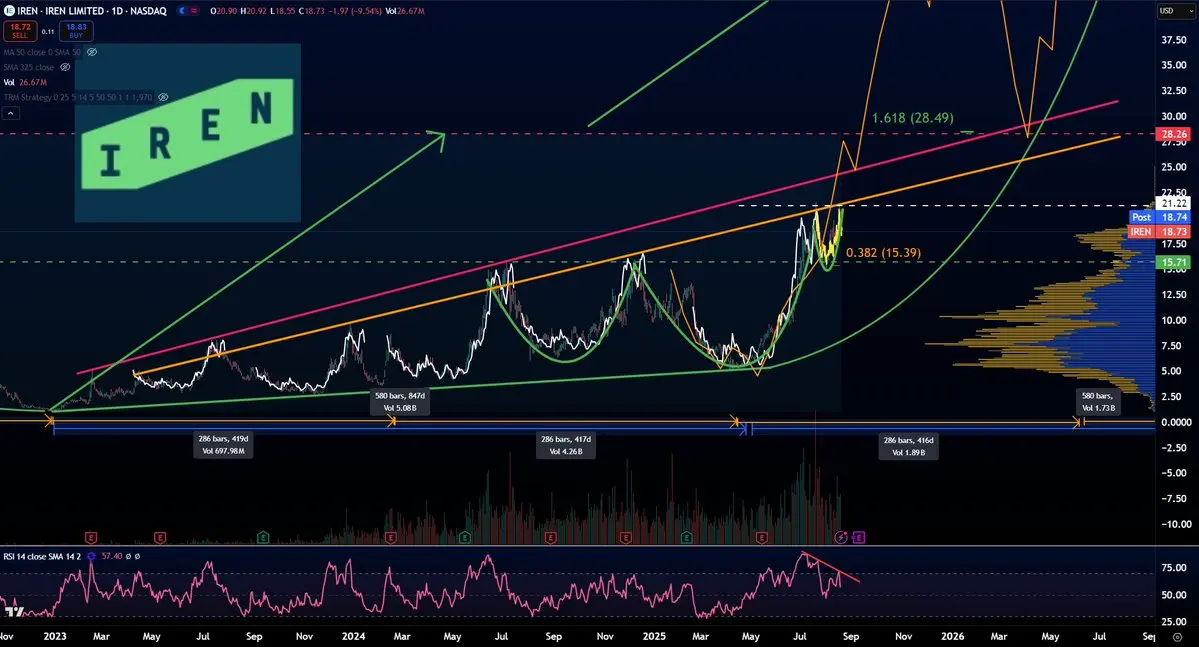
Task: Click the IREN green logo image on chart
Action: pyautogui.click(x=188, y=133)
